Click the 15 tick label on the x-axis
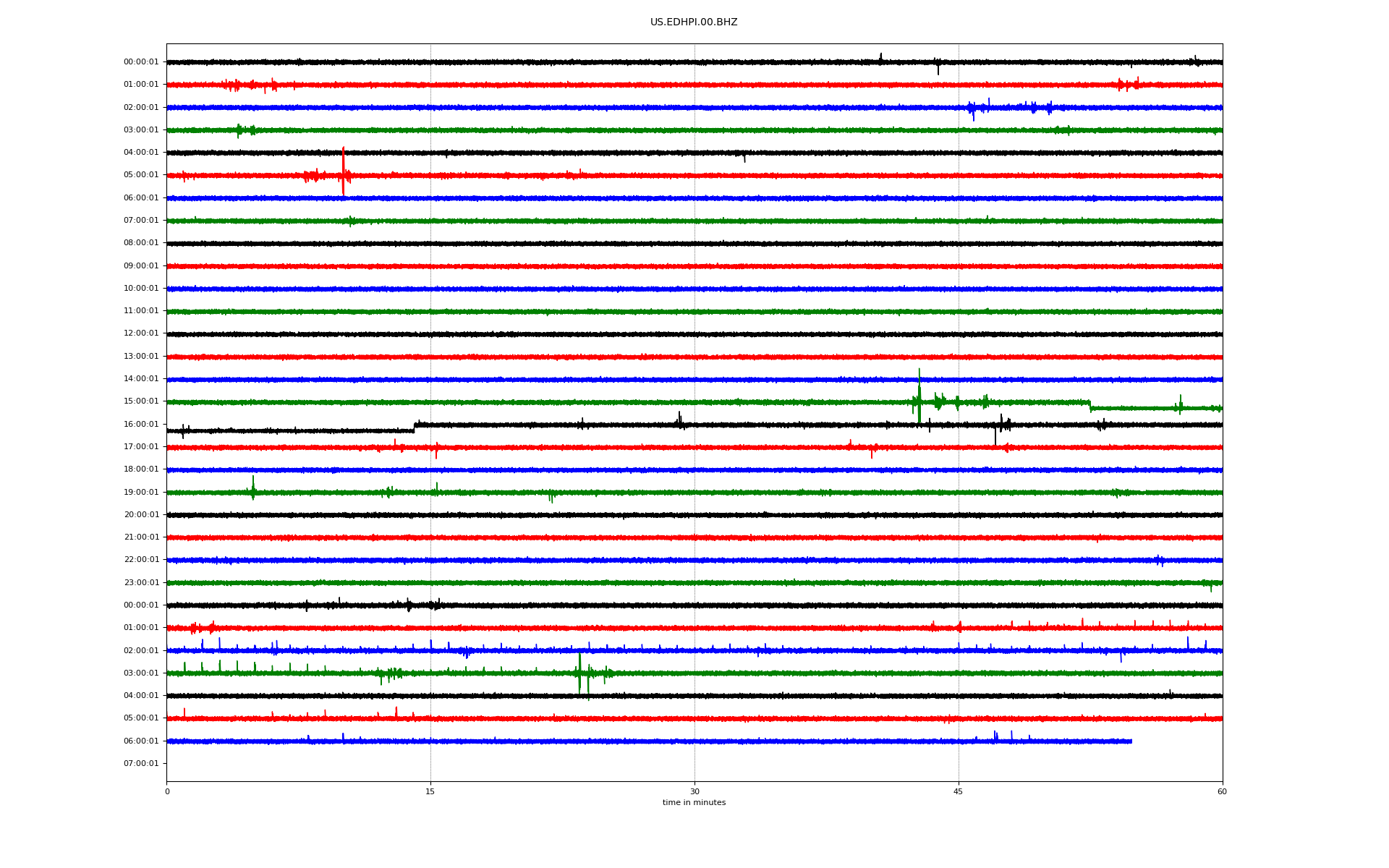 430,791
